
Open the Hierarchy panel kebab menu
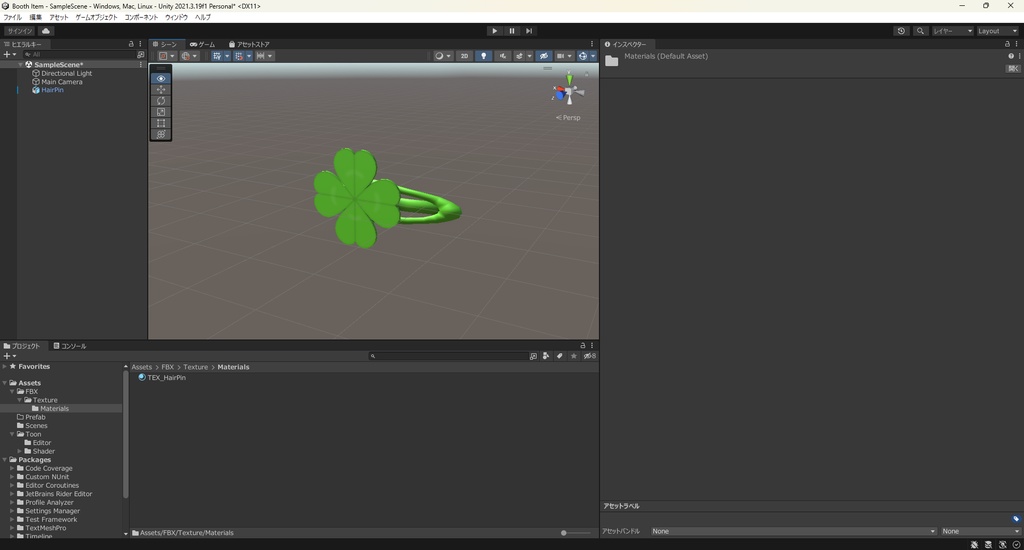(140, 44)
